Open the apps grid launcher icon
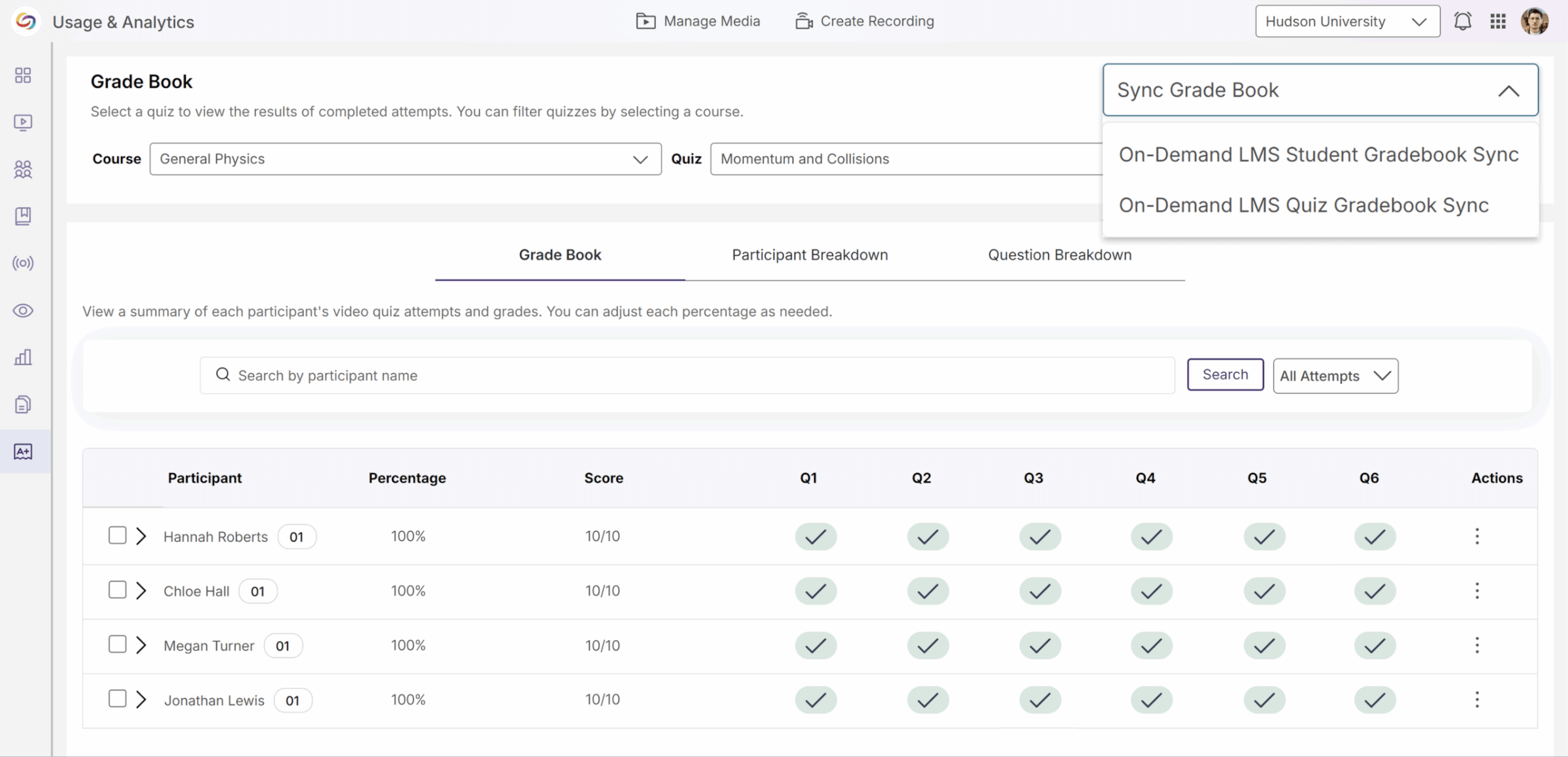Screen dimensions: 1568x757 point(1498,22)
